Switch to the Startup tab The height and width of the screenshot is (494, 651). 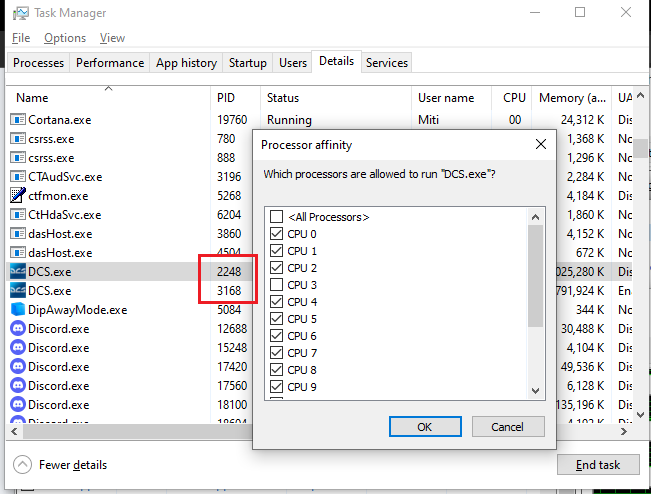click(248, 63)
